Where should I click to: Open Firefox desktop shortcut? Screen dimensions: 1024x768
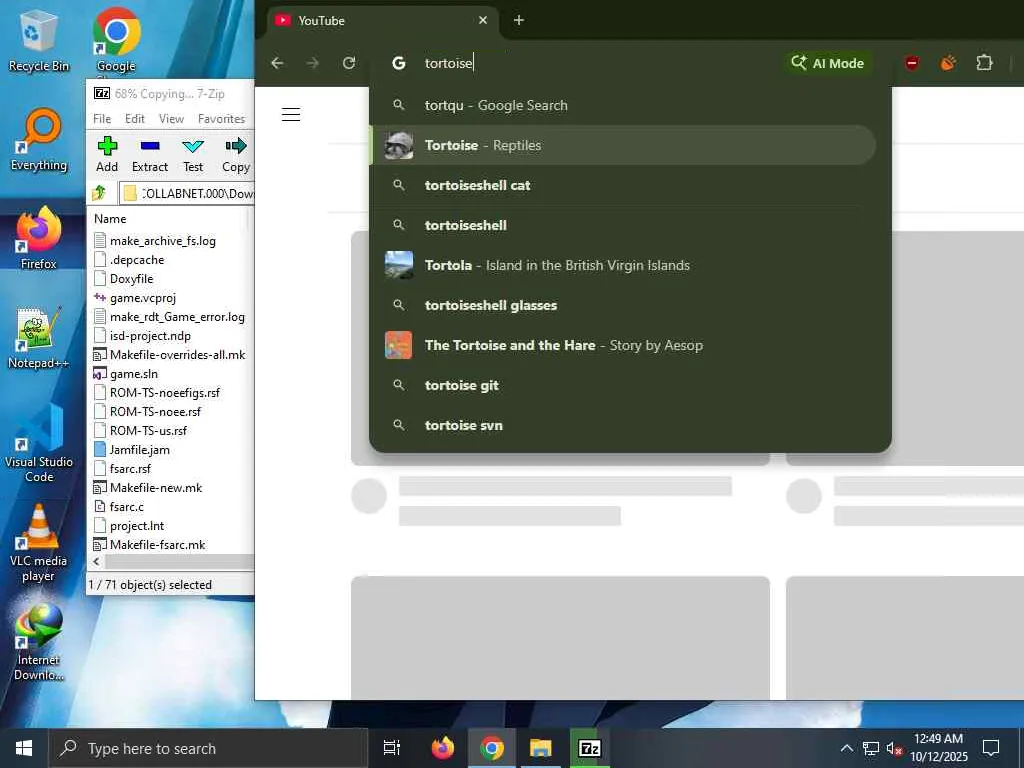click(39, 238)
